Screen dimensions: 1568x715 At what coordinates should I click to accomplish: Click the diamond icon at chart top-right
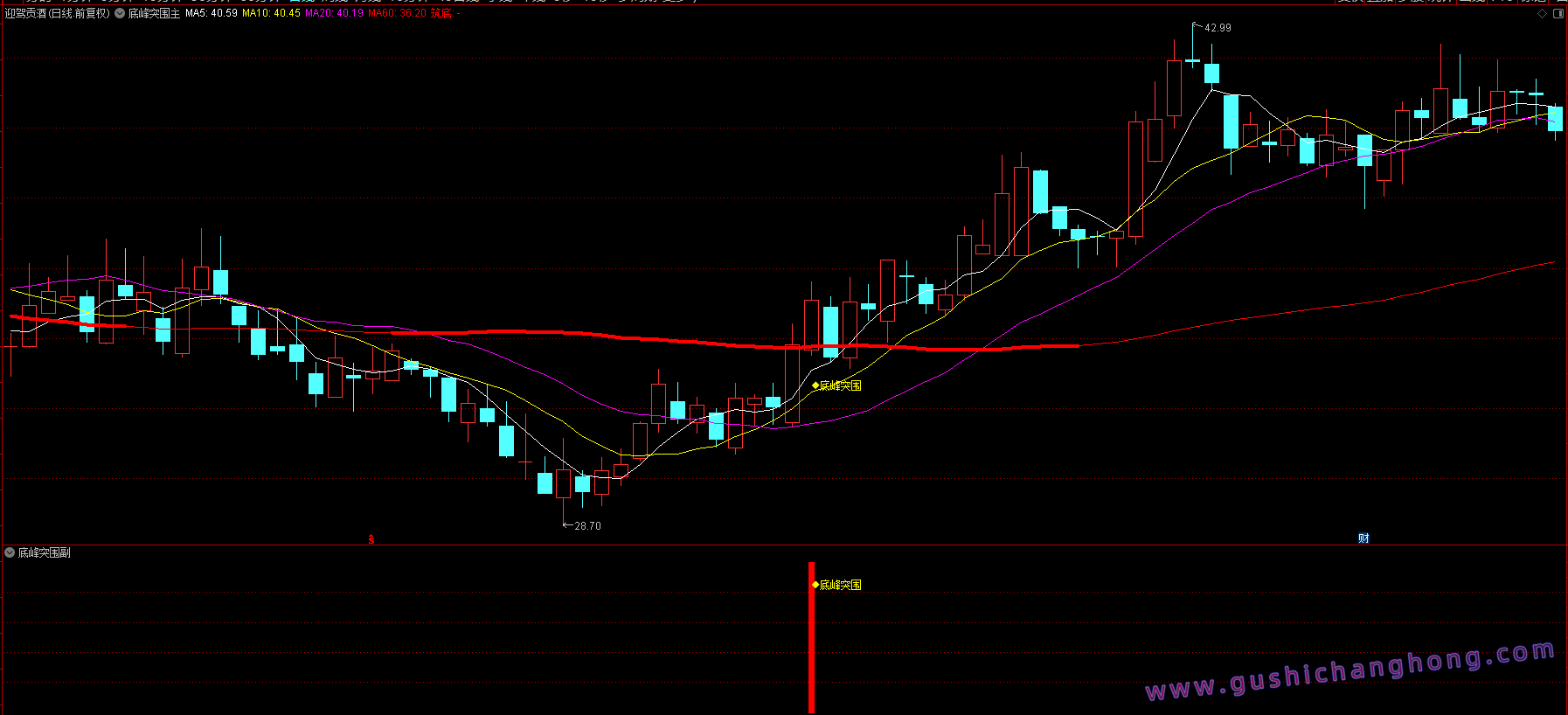coord(1542,14)
